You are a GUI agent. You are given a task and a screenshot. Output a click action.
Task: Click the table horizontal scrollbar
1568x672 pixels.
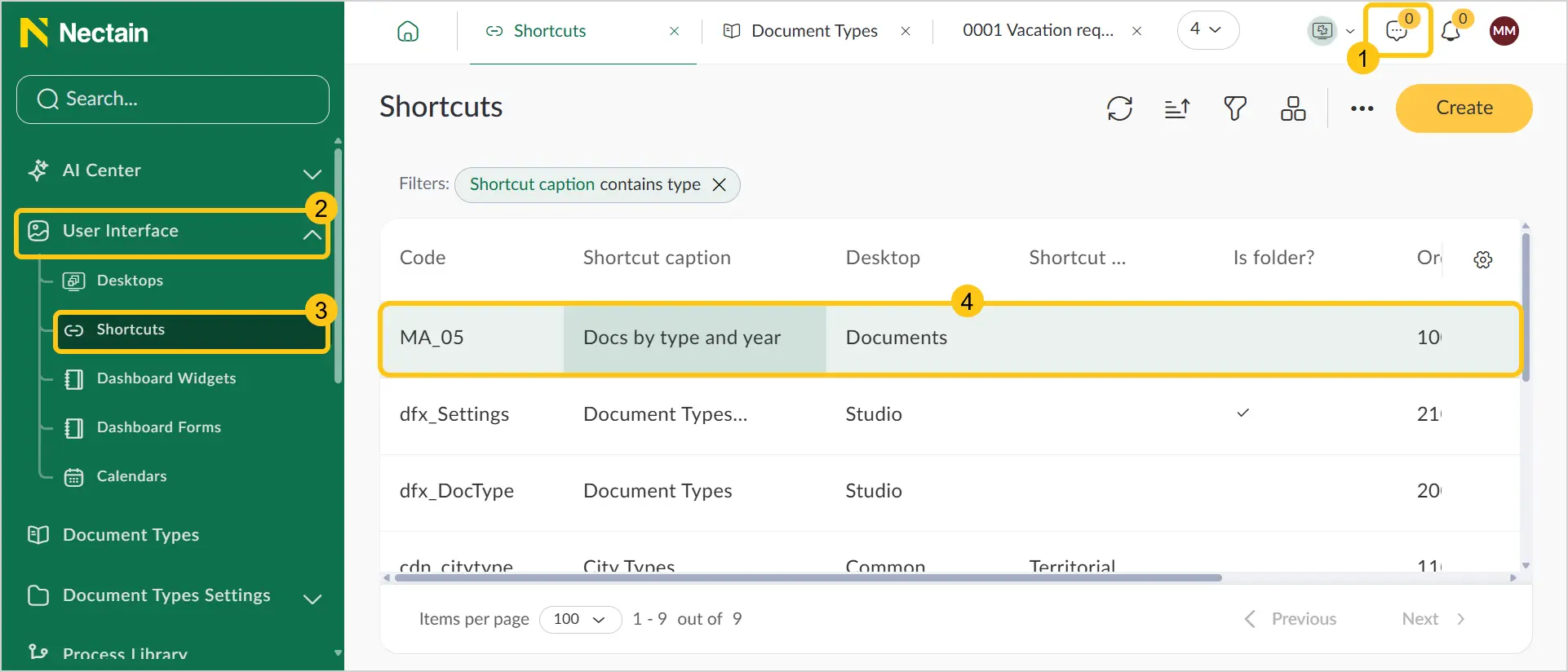pos(808,577)
